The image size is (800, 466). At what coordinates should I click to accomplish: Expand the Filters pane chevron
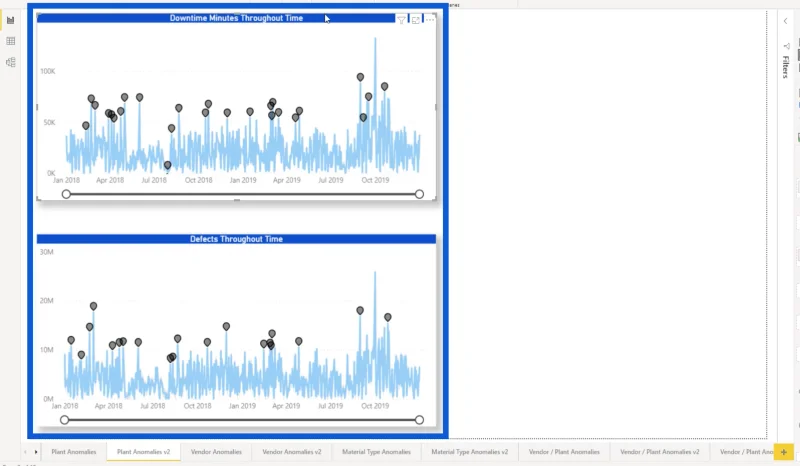pyautogui.click(x=786, y=21)
